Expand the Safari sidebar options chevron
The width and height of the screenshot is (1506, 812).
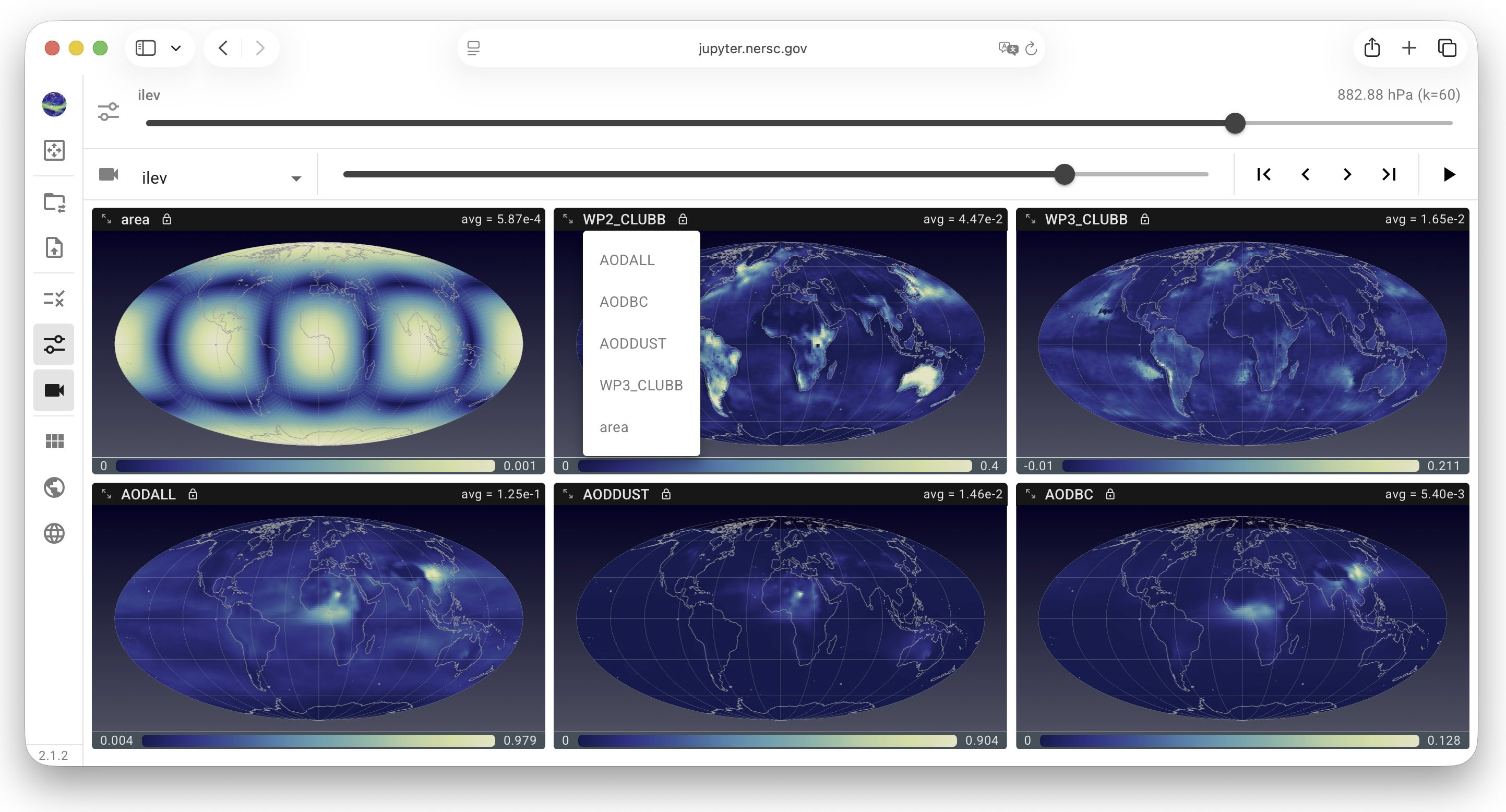pyautogui.click(x=175, y=48)
